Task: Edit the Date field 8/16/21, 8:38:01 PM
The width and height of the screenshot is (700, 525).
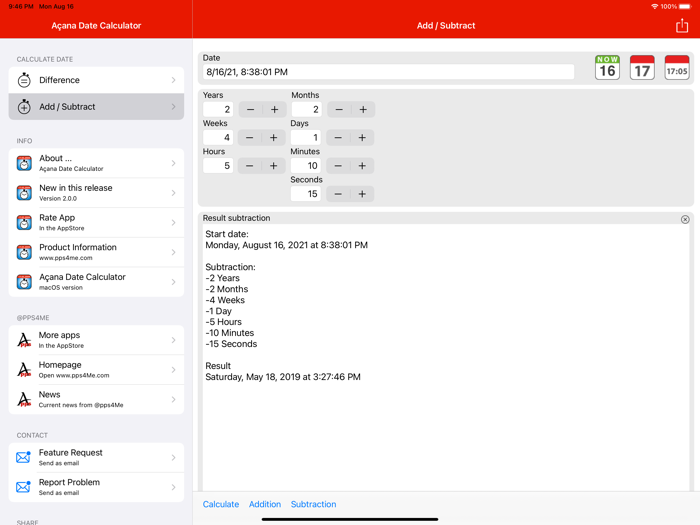Action: click(388, 72)
